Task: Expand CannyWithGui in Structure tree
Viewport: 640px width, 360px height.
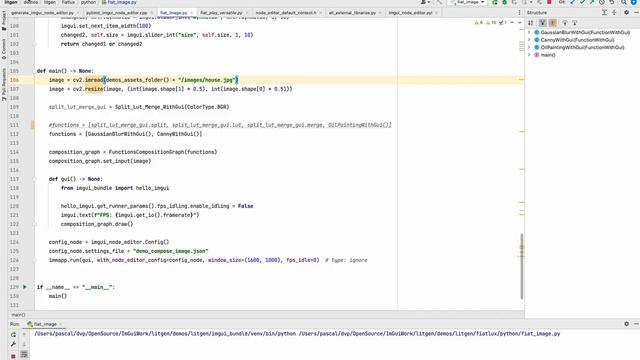Action: pyautogui.click(x=529, y=40)
